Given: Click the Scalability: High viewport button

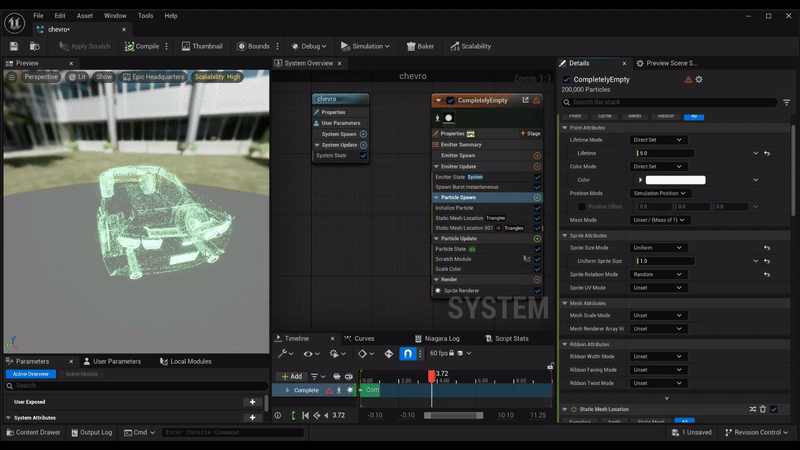Looking at the screenshot, I should (x=217, y=77).
